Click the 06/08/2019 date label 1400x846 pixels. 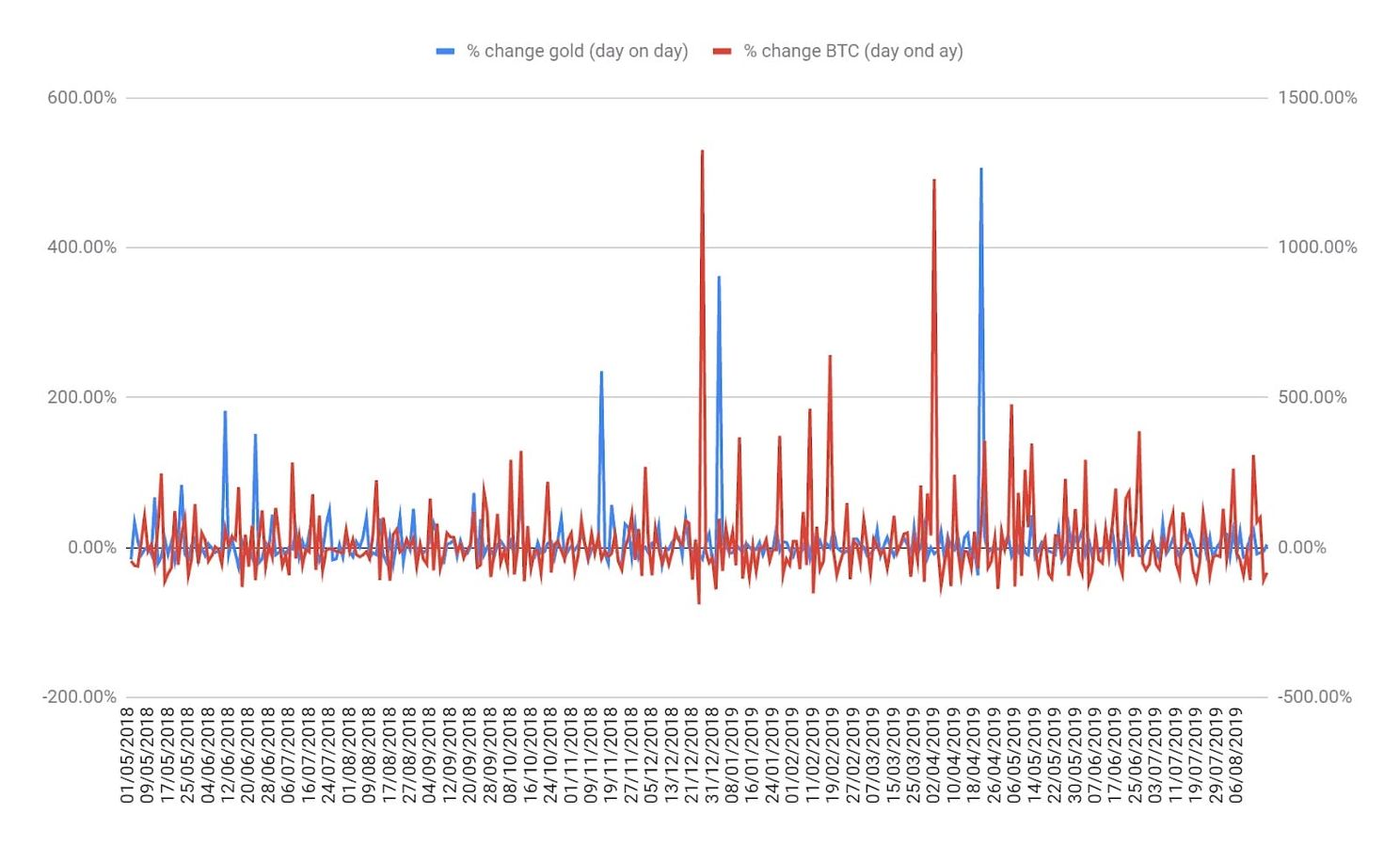pyautogui.click(x=1235, y=757)
